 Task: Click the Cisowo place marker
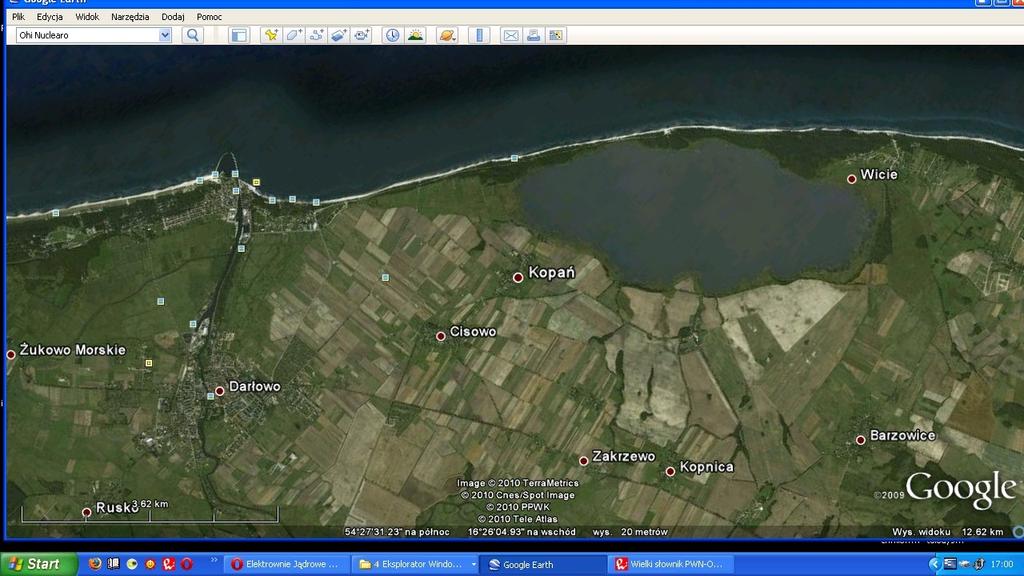tap(441, 336)
